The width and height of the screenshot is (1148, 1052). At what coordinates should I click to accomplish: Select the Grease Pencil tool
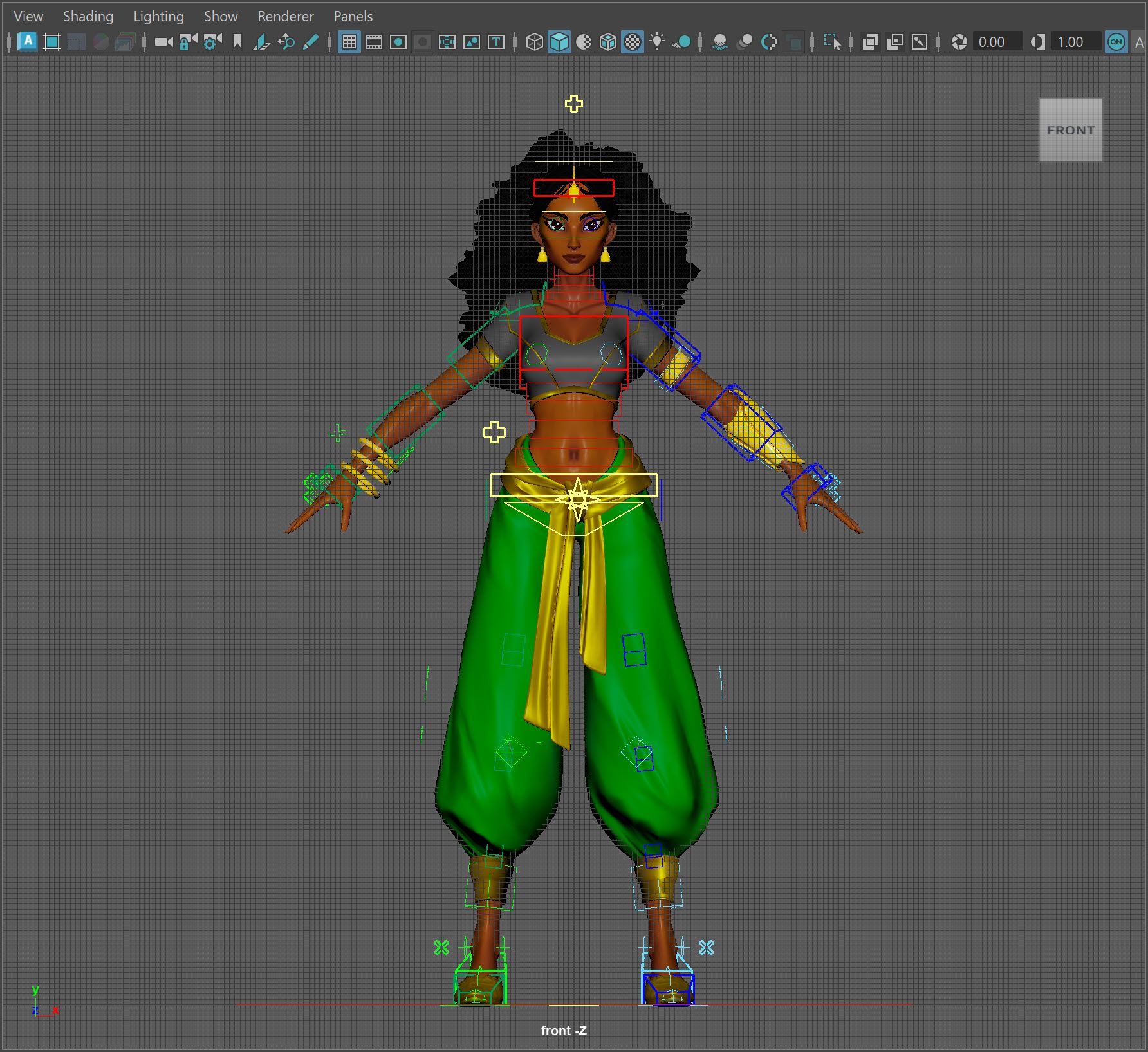point(310,42)
